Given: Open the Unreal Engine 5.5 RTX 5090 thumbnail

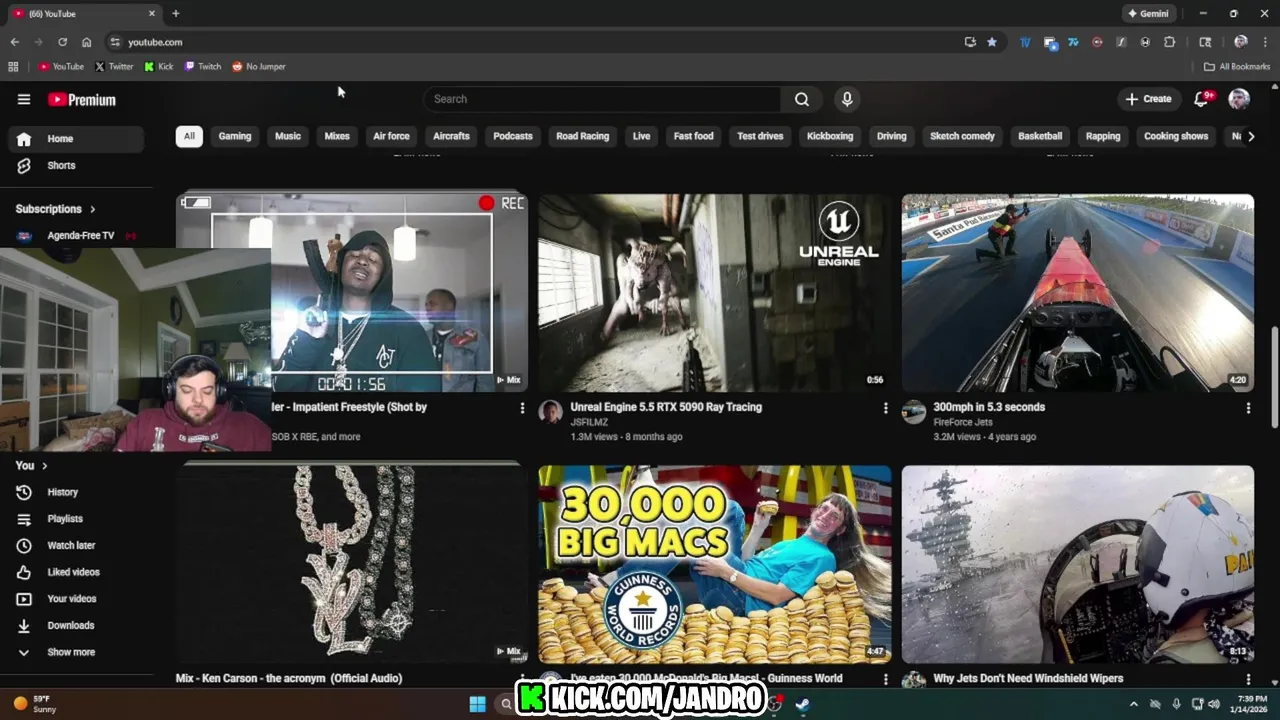Looking at the screenshot, I should pos(714,293).
